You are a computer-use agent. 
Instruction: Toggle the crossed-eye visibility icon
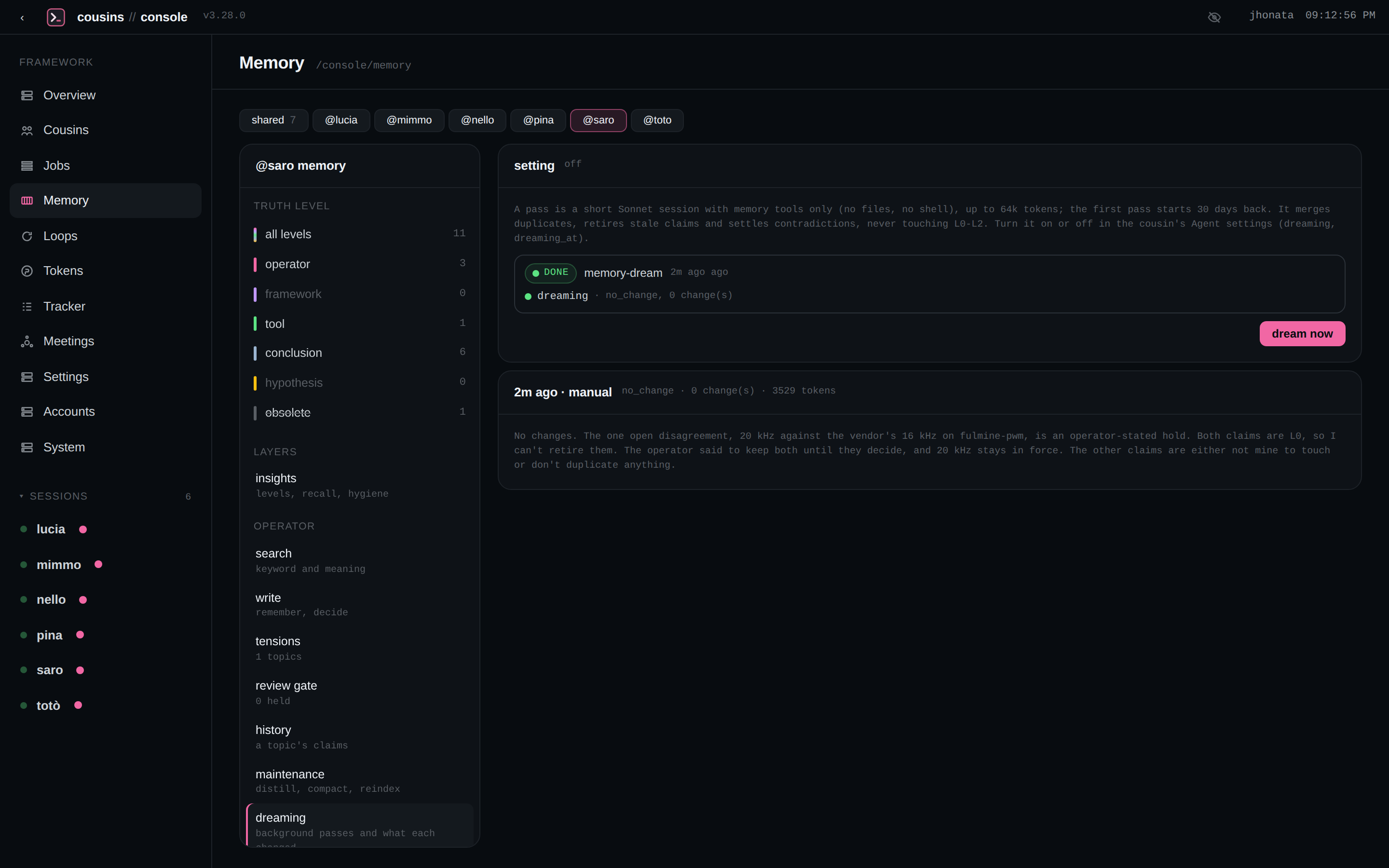tap(1214, 17)
